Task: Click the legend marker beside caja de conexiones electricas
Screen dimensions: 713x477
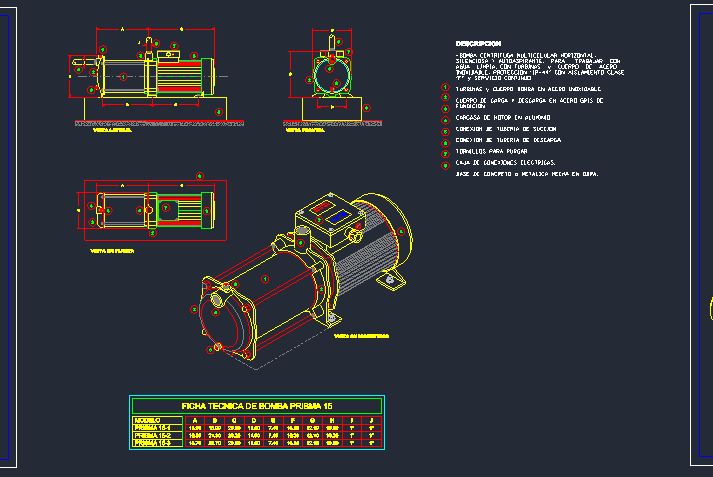Action: coord(446,163)
